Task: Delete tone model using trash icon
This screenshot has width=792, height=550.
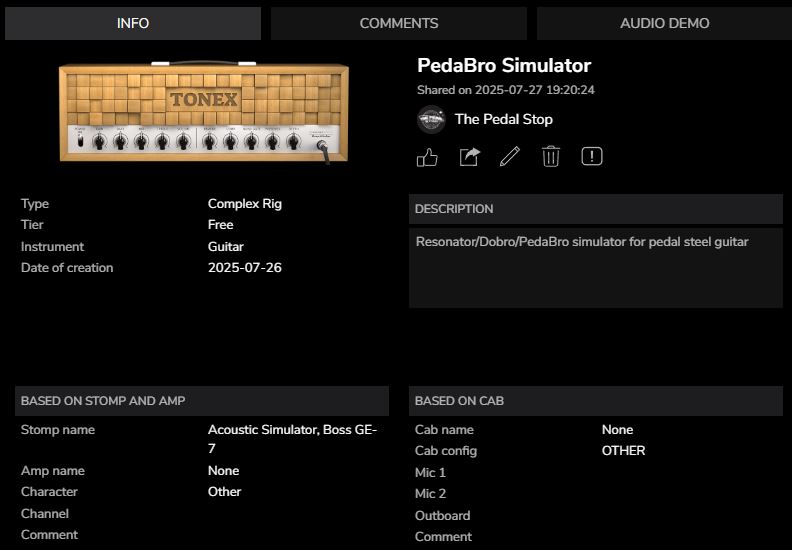Action: point(551,157)
